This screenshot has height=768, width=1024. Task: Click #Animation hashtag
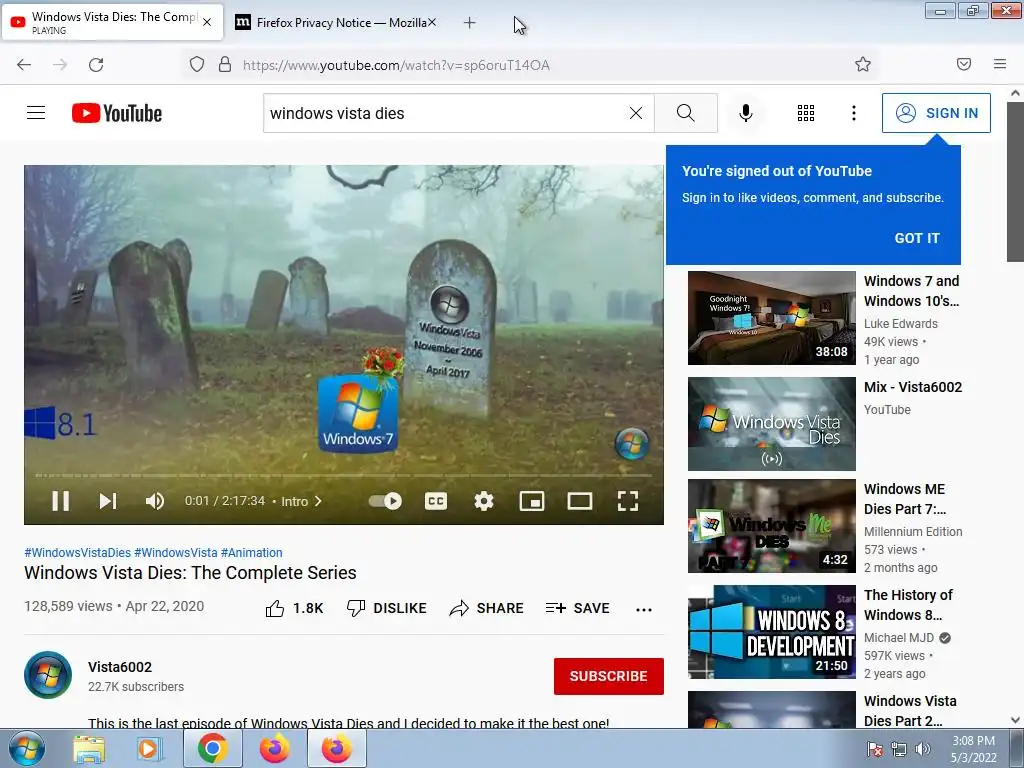point(251,552)
